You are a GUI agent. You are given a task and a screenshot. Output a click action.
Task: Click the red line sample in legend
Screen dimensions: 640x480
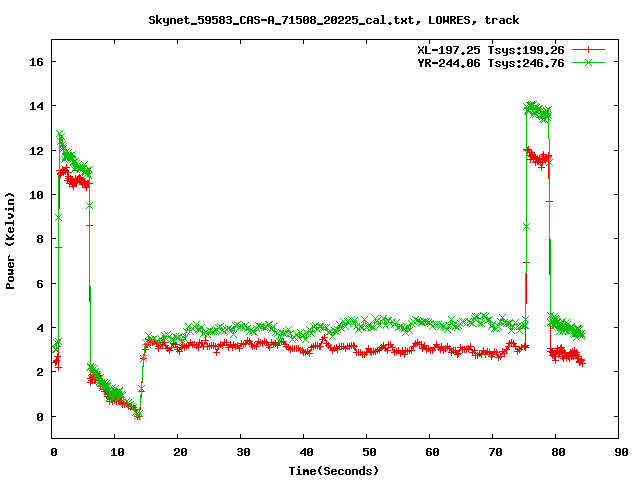[x=588, y=50]
